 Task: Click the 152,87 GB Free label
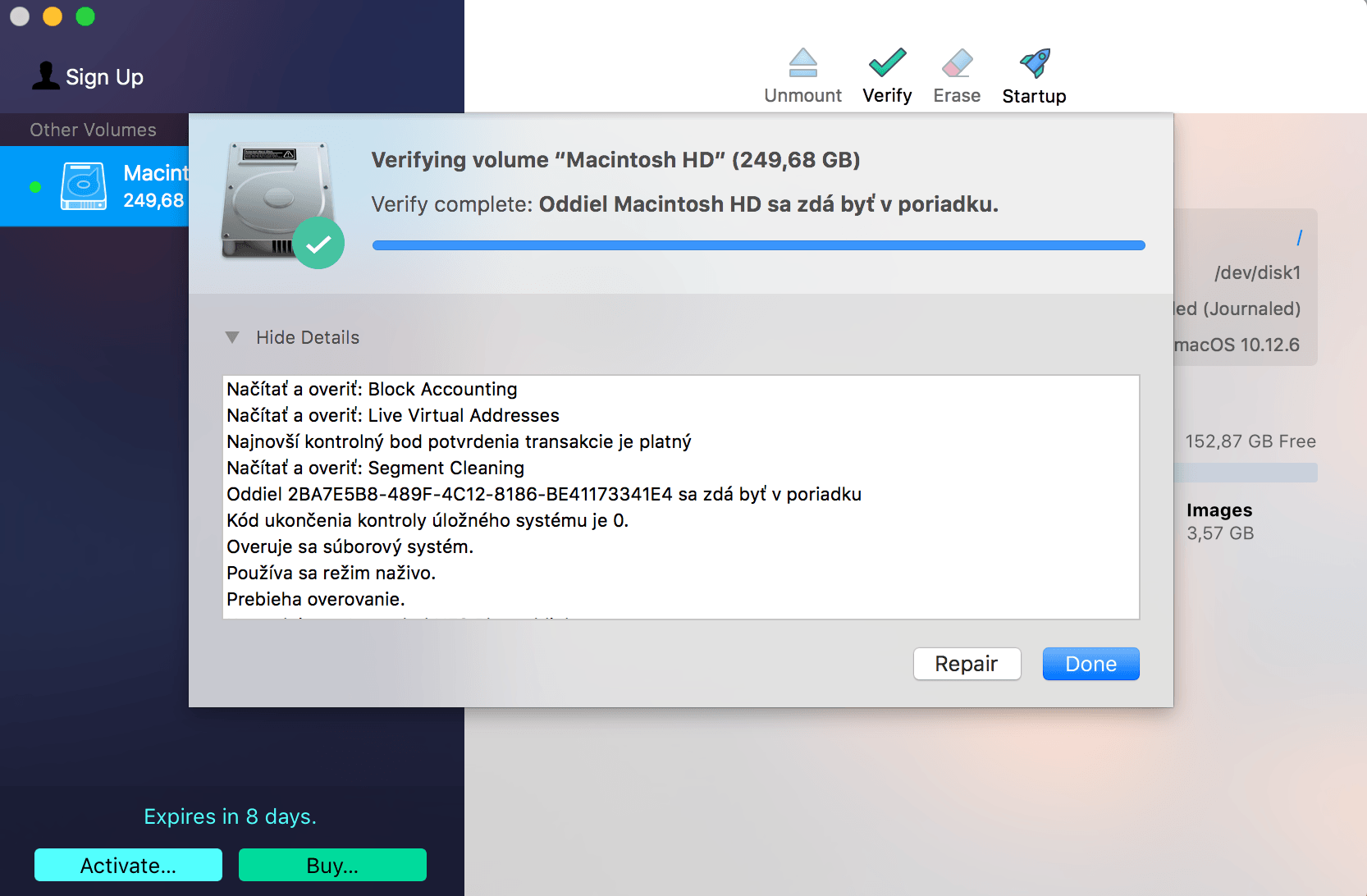pos(1250,441)
